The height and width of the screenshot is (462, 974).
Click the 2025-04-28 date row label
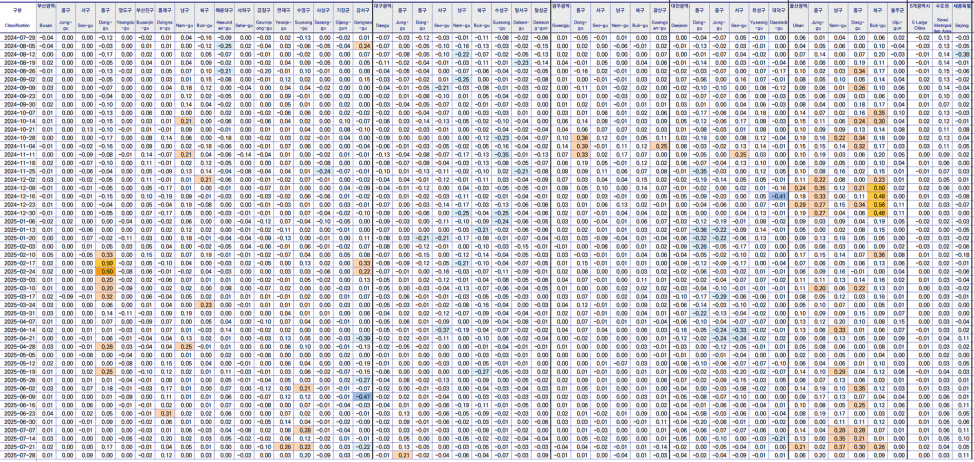[x=17, y=346]
